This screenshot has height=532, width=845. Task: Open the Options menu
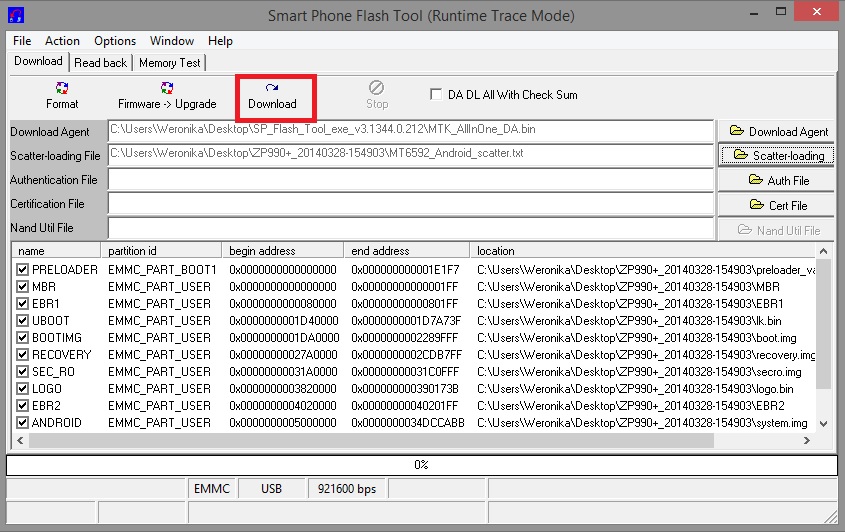pos(115,41)
